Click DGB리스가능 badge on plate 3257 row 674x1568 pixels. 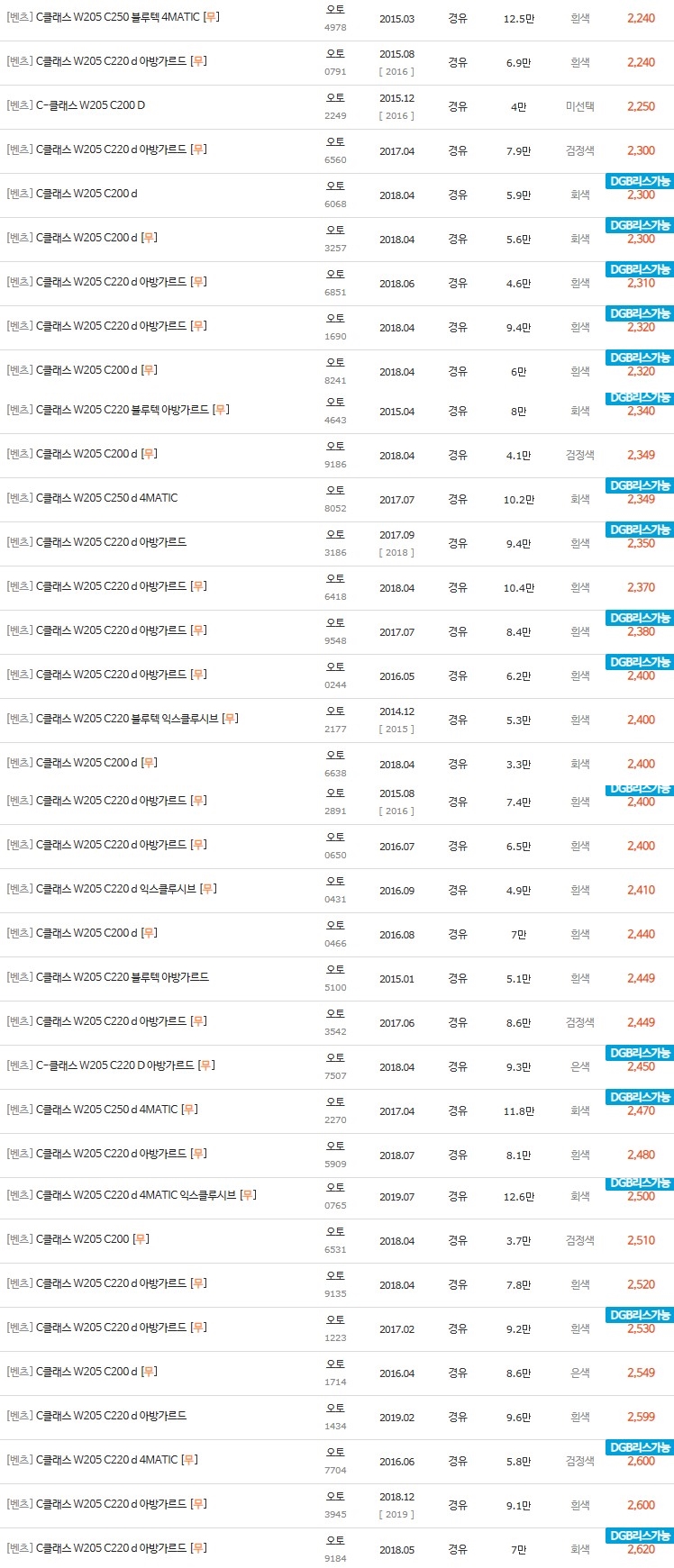pyautogui.click(x=640, y=225)
